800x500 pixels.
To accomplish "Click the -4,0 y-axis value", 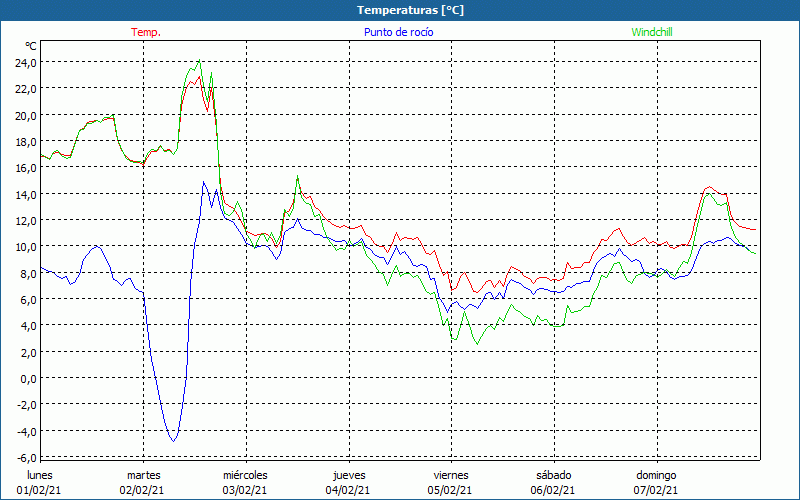I will 27,432.
